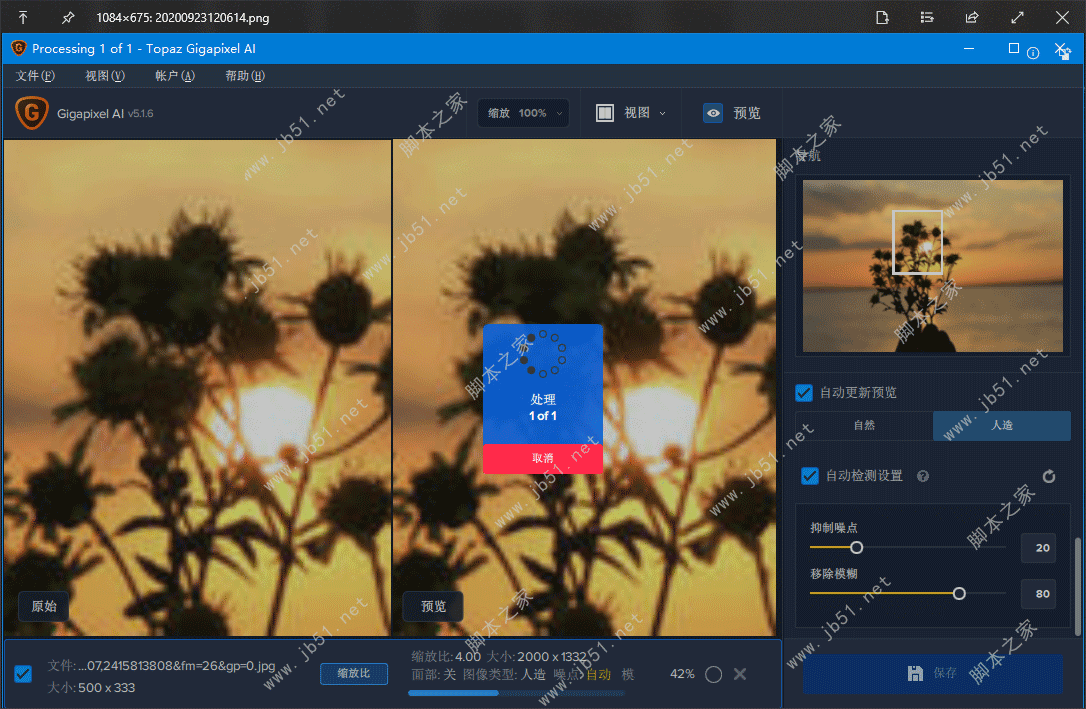Viewport: 1086px width, 709px height.
Task: Click the eye icon next to 预览
Action: coord(713,113)
